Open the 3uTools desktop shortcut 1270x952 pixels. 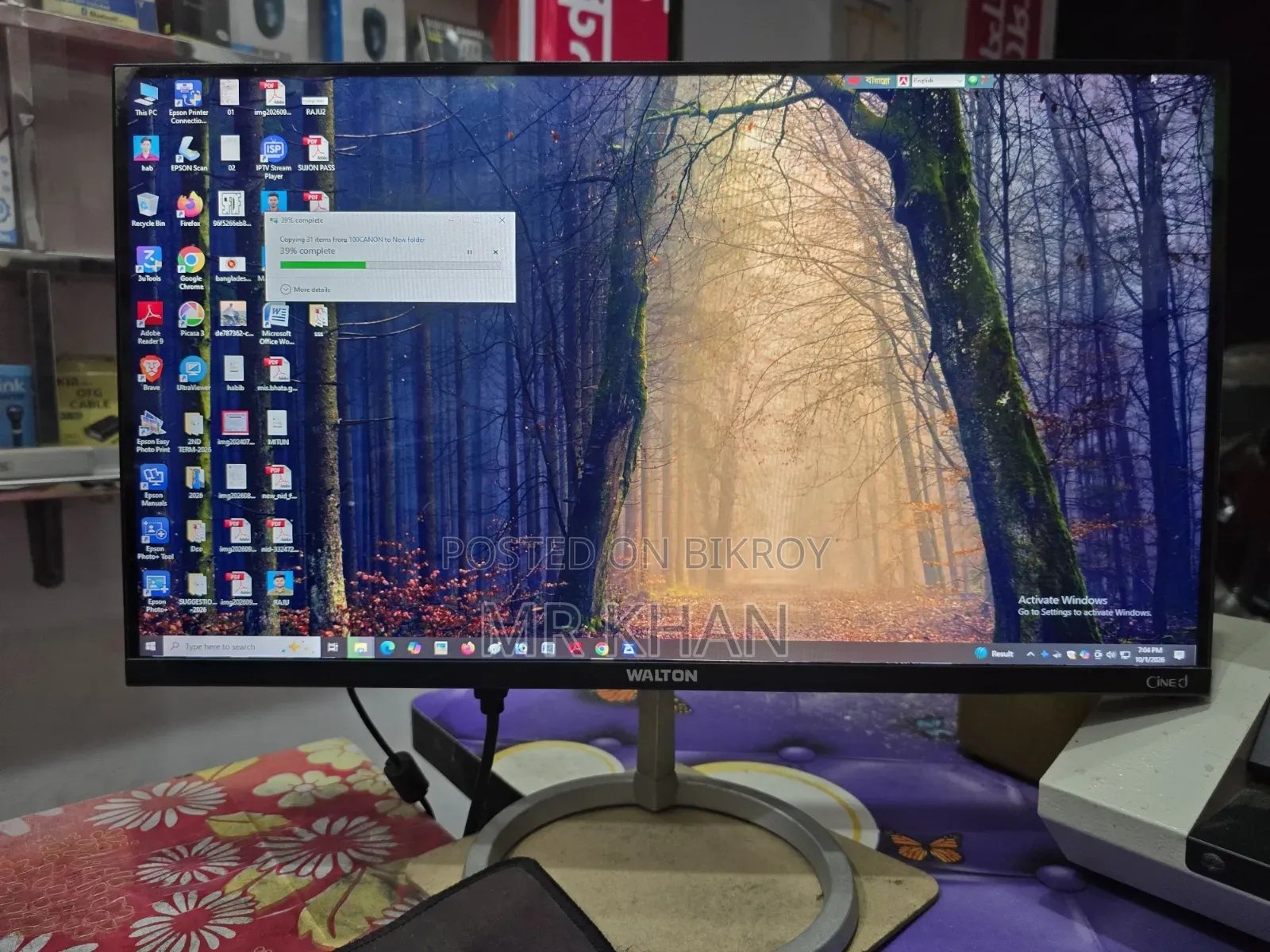[x=149, y=264]
